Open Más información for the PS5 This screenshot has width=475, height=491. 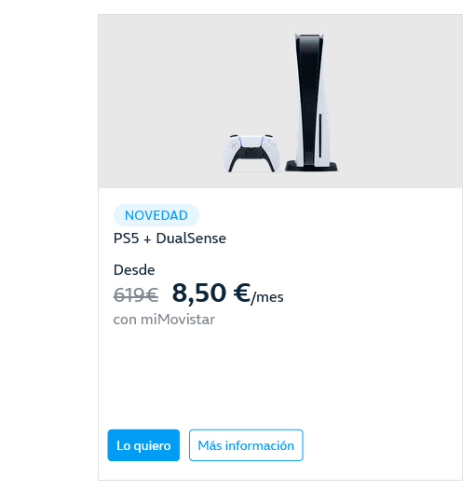[246, 445]
